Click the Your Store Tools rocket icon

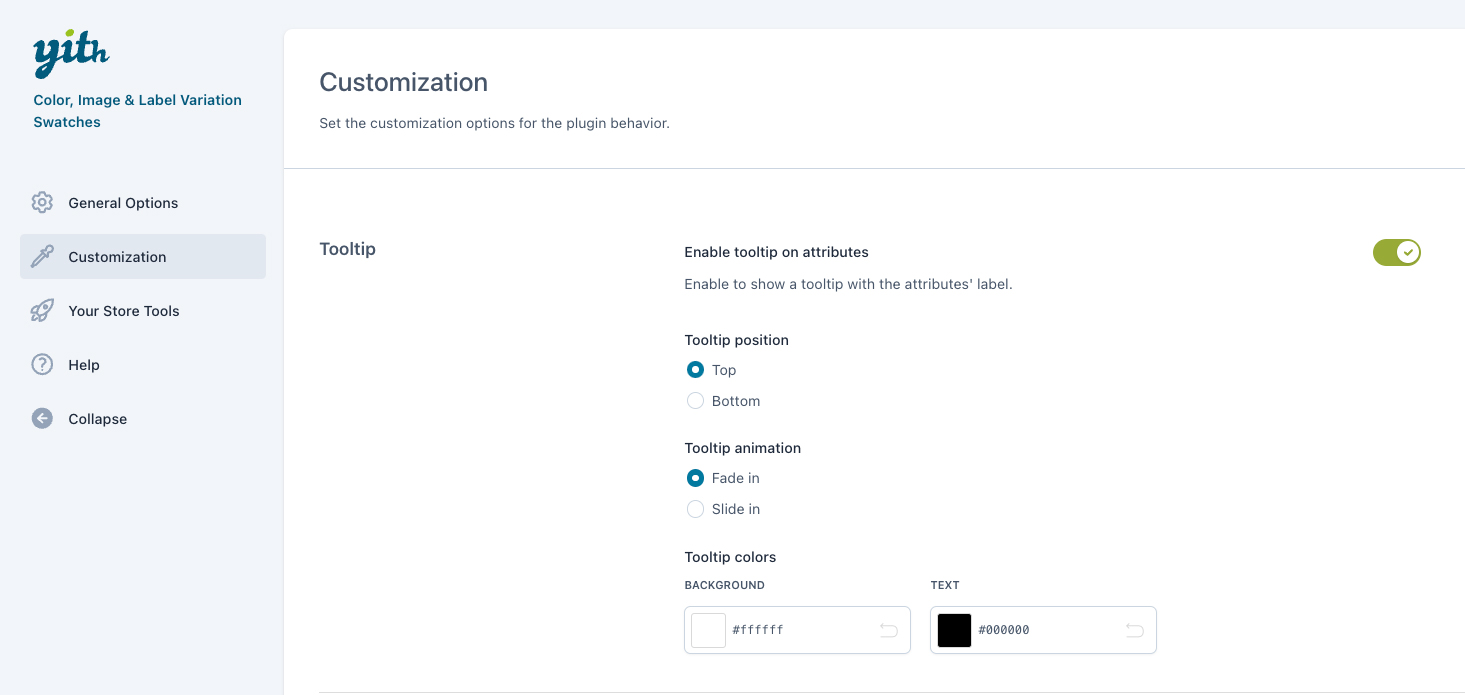42,311
